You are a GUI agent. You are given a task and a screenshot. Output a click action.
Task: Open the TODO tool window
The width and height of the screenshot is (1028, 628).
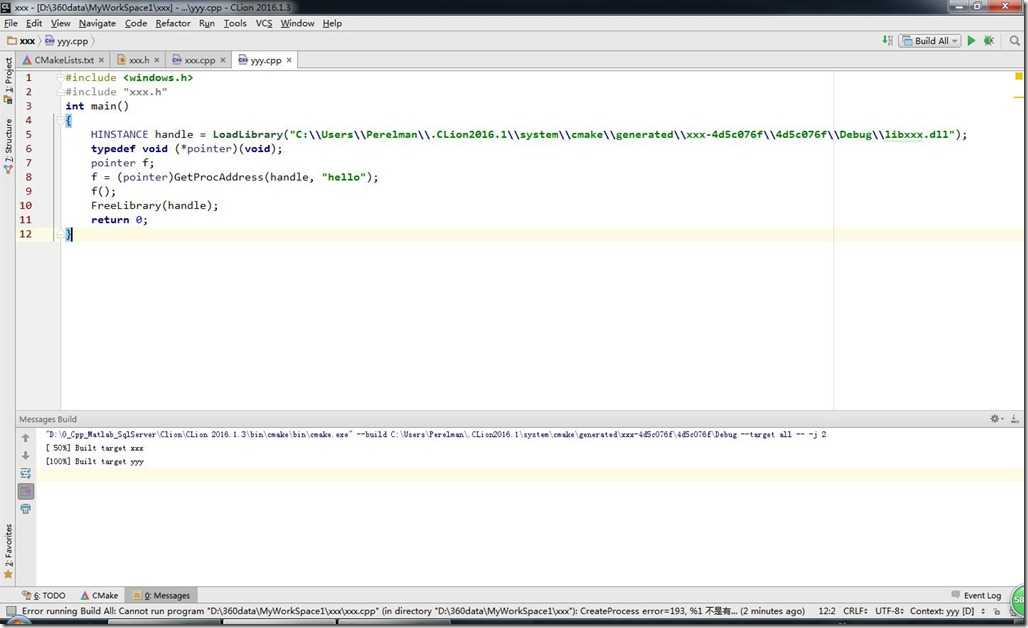coord(43,595)
